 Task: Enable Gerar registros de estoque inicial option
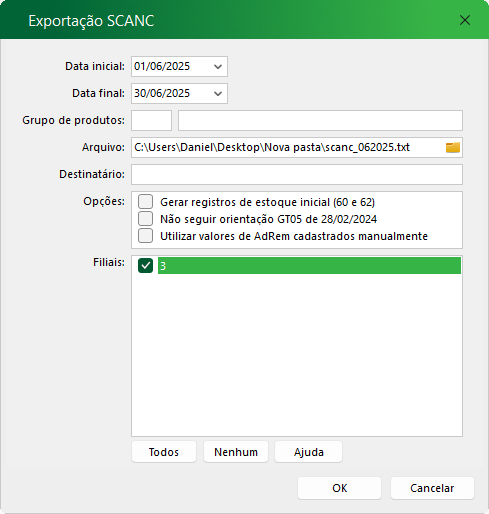coord(146,202)
